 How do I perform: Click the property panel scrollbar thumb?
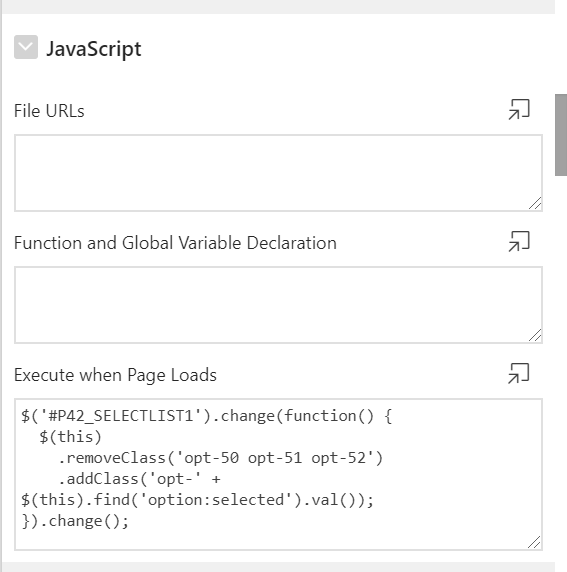pyautogui.click(x=561, y=135)
